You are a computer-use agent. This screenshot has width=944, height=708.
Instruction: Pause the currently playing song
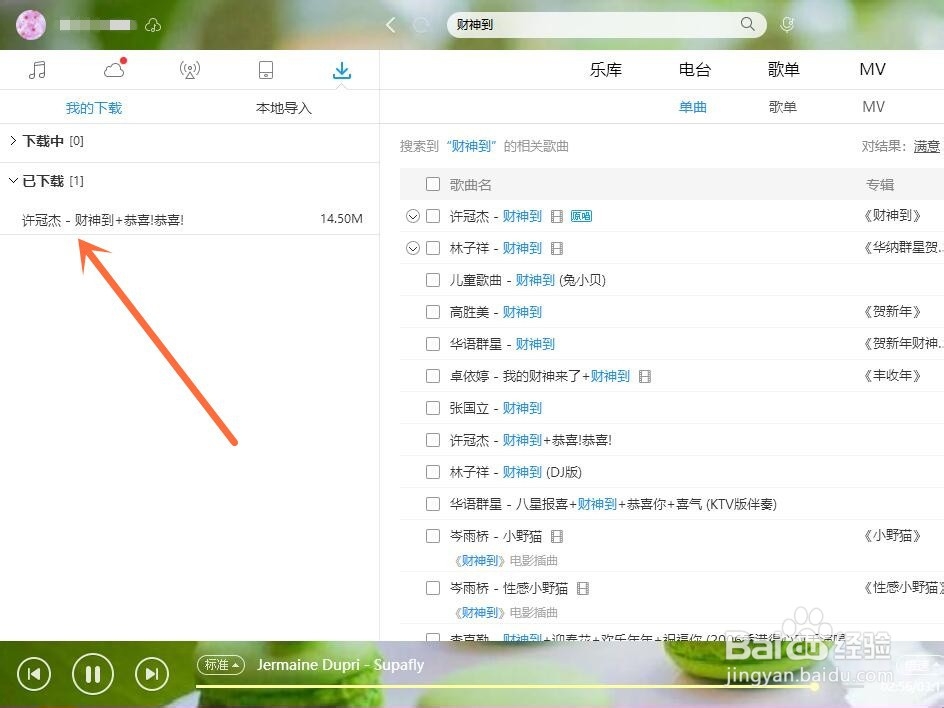[x=92, y=673]
